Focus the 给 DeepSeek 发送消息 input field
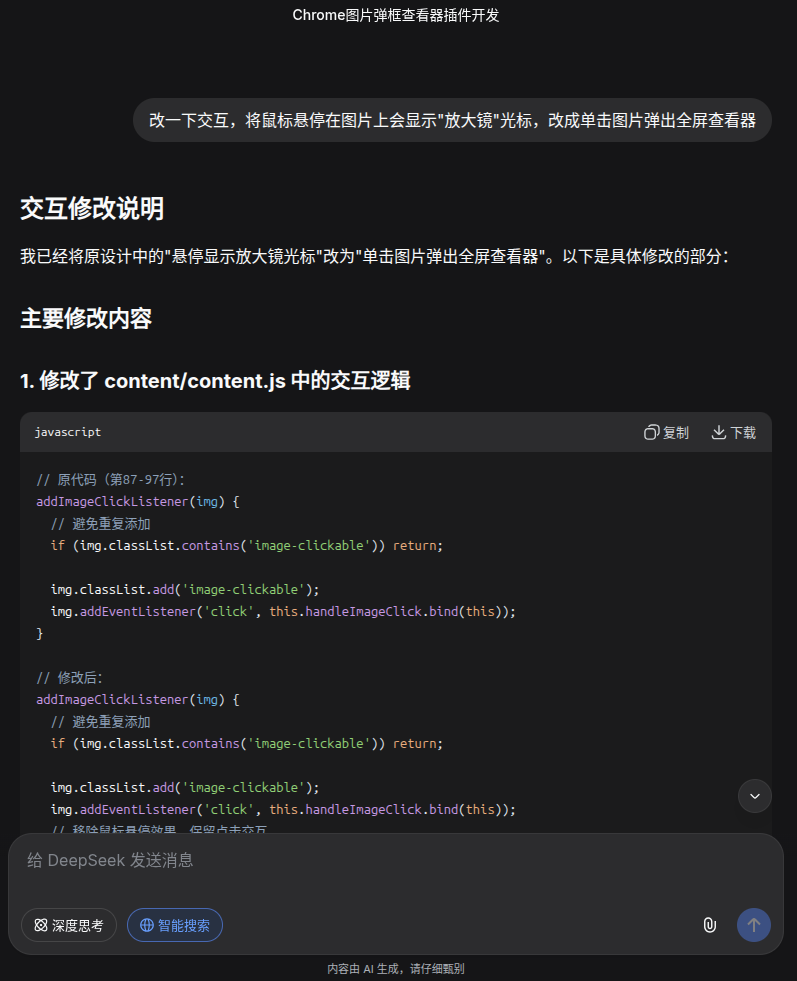 [x=395, y=861]
